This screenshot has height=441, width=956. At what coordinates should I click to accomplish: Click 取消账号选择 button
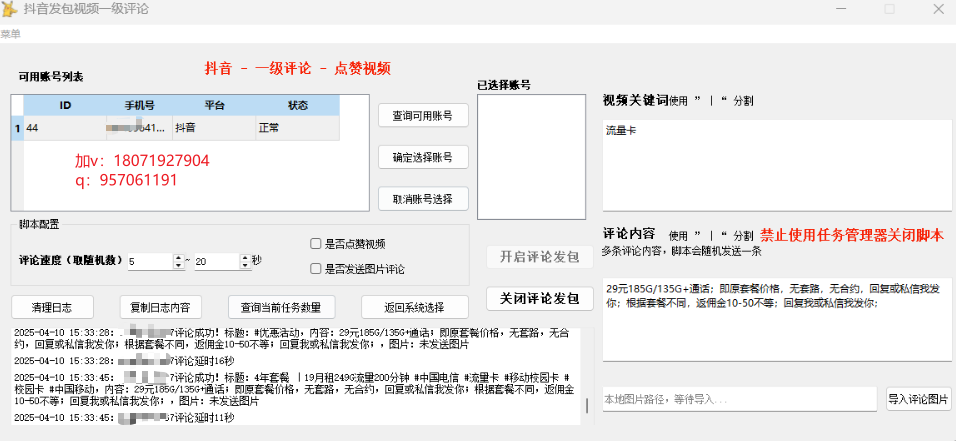tap(423, 198)
